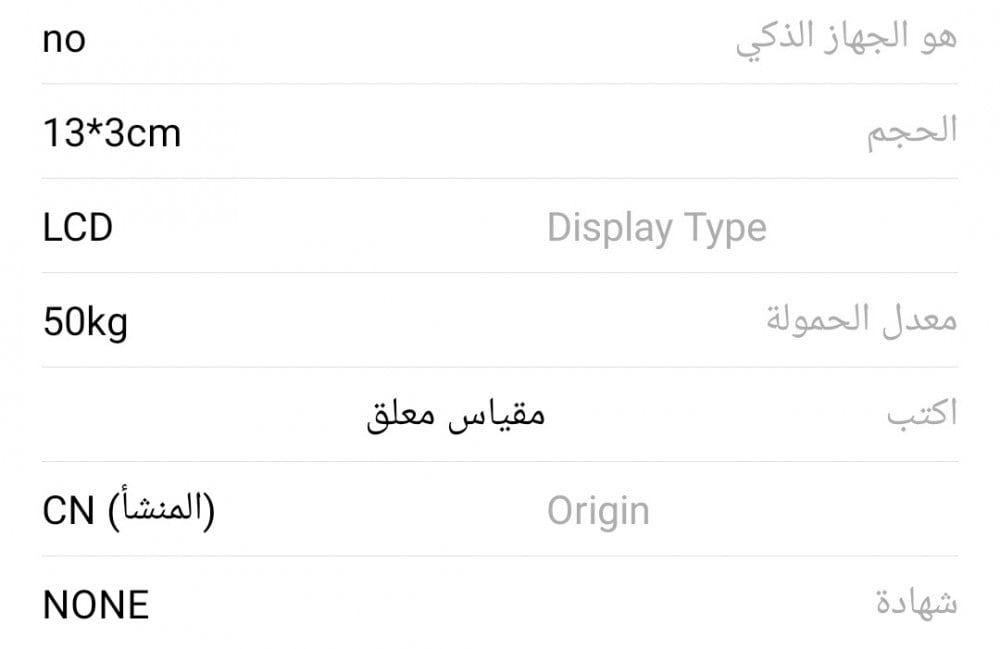This screenshot has height=649, width=1000.
Task: Select the "no" smart device value
Action: tap(64, 40)
